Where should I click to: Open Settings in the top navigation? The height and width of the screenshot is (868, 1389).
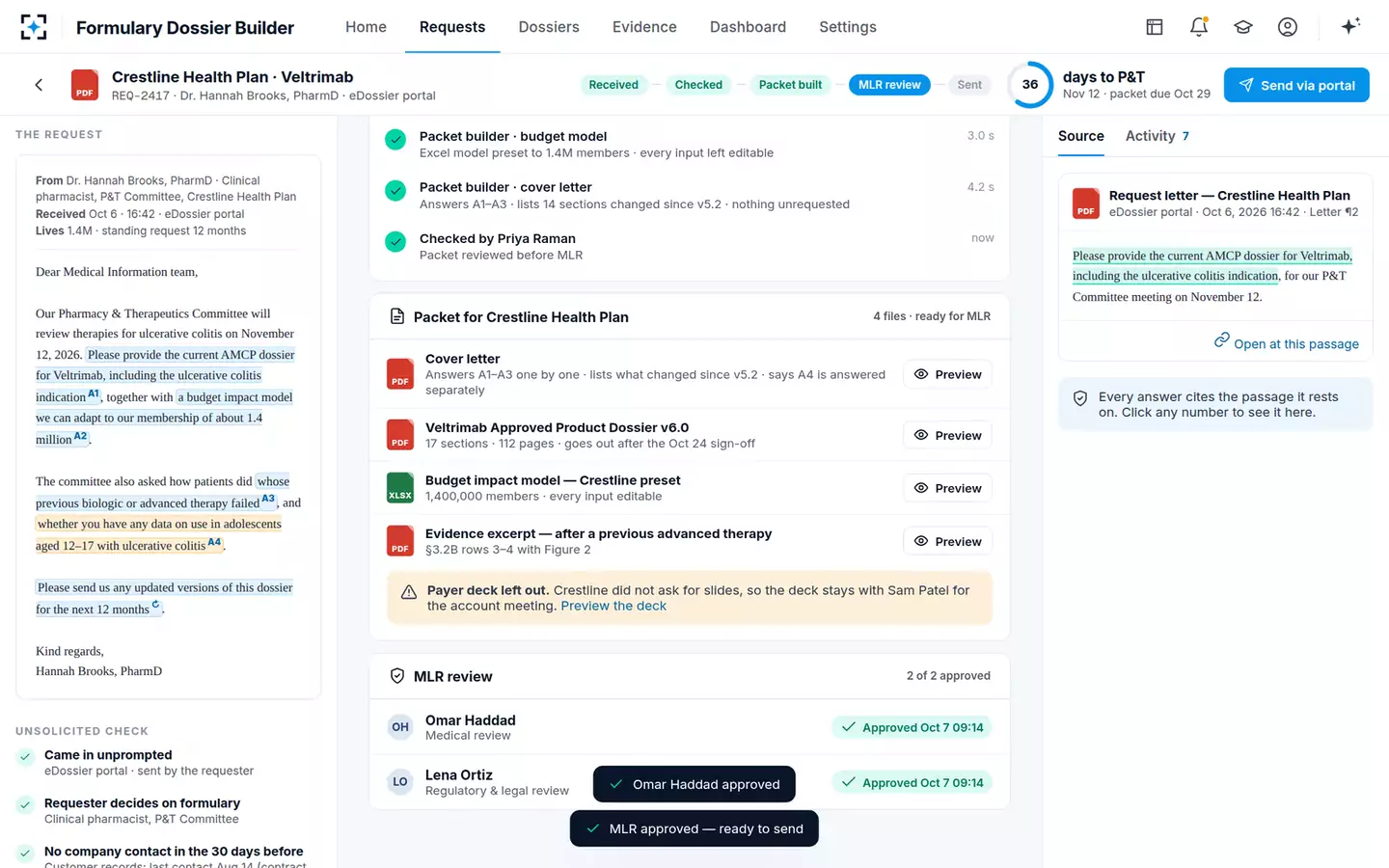[x=848, y=27]
